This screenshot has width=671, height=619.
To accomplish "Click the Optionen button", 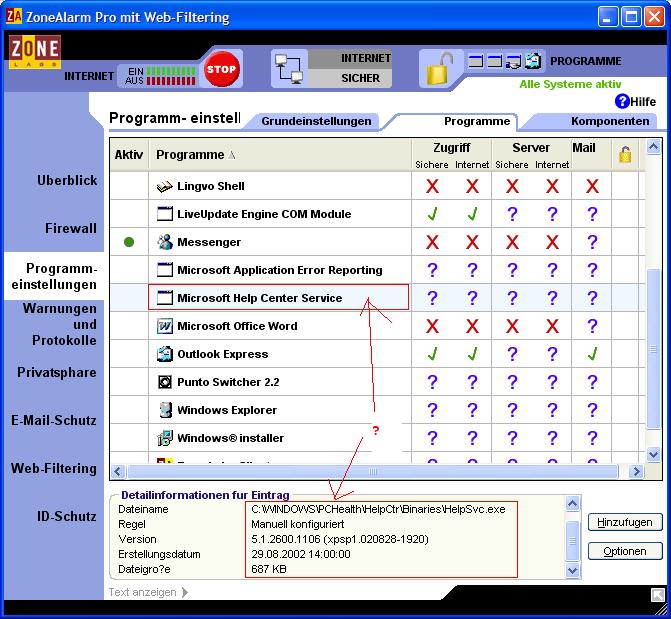I will [625, 551].
